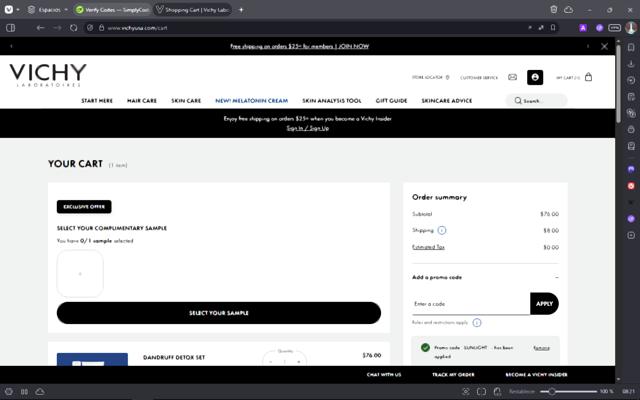
Task: Click the Vichy Laboratoires logo
Action: (48, 75)
